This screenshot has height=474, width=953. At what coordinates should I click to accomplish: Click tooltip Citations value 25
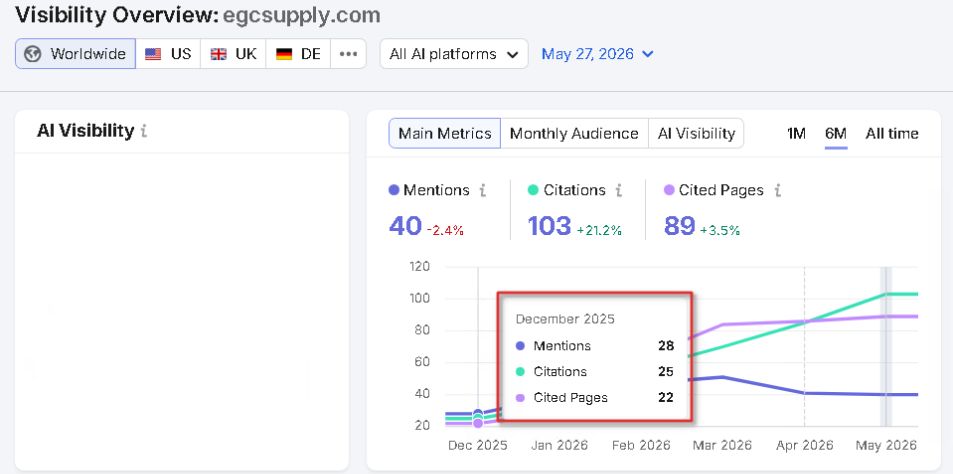point(666,372)
